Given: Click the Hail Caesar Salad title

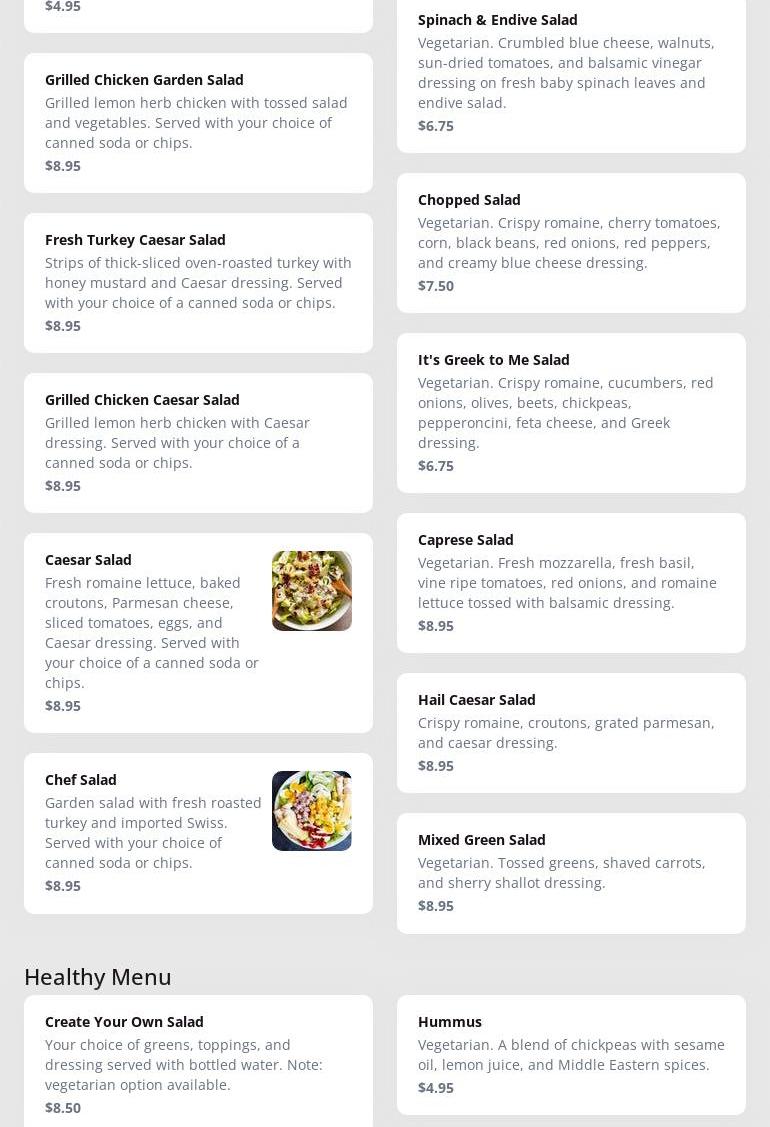Looking at the screenshot, I should (476, 700).
